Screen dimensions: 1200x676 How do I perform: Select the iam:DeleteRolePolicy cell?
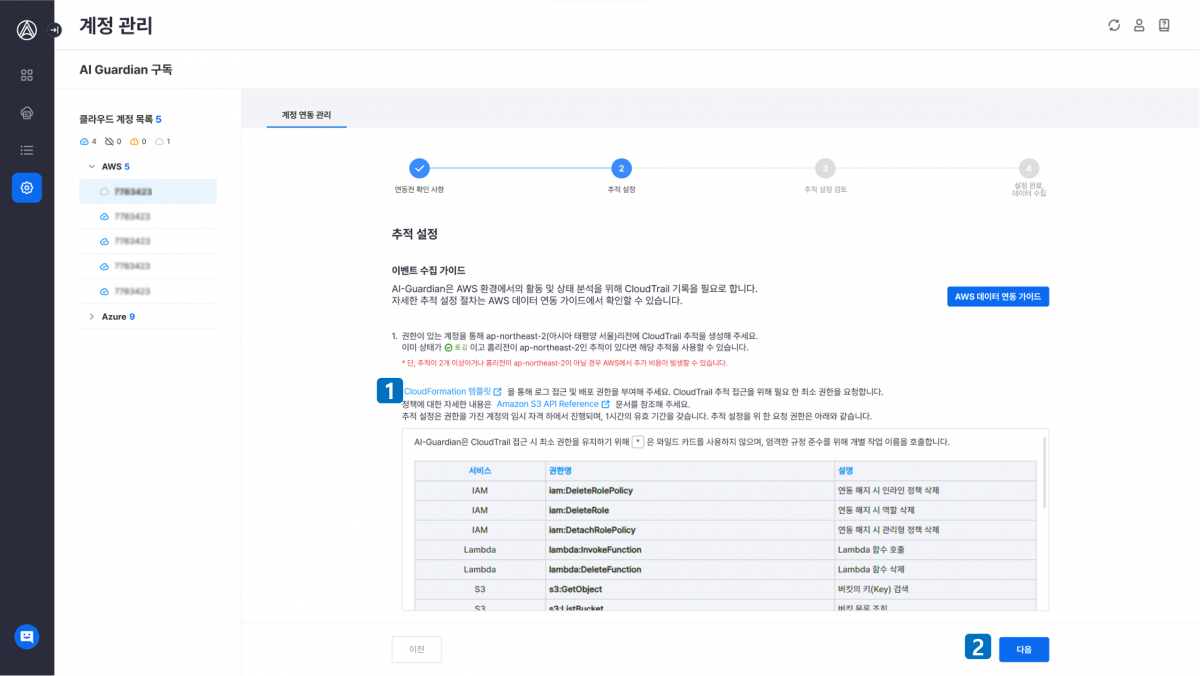(x=689, y=490)
